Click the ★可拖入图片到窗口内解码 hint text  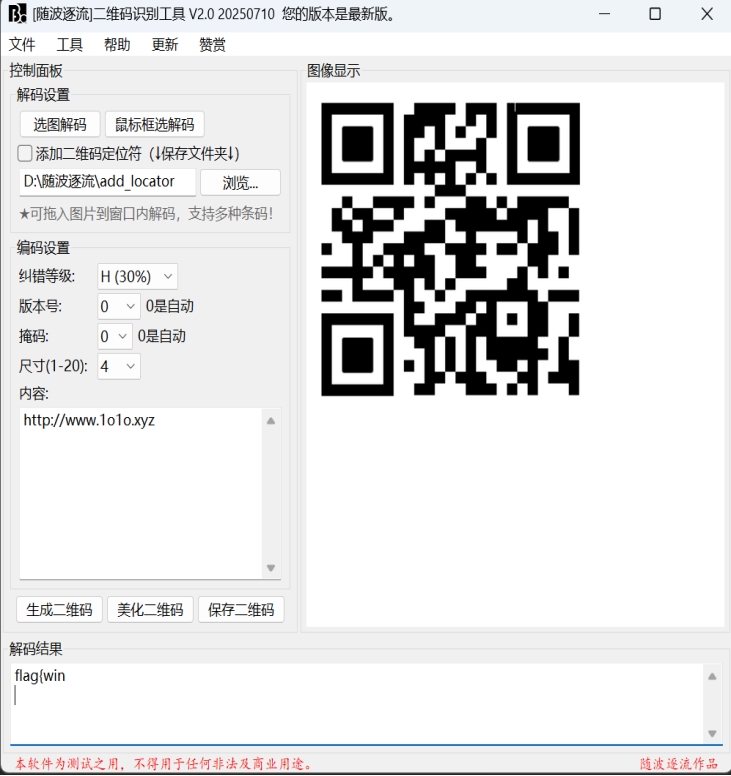click(x=146, y=214)
